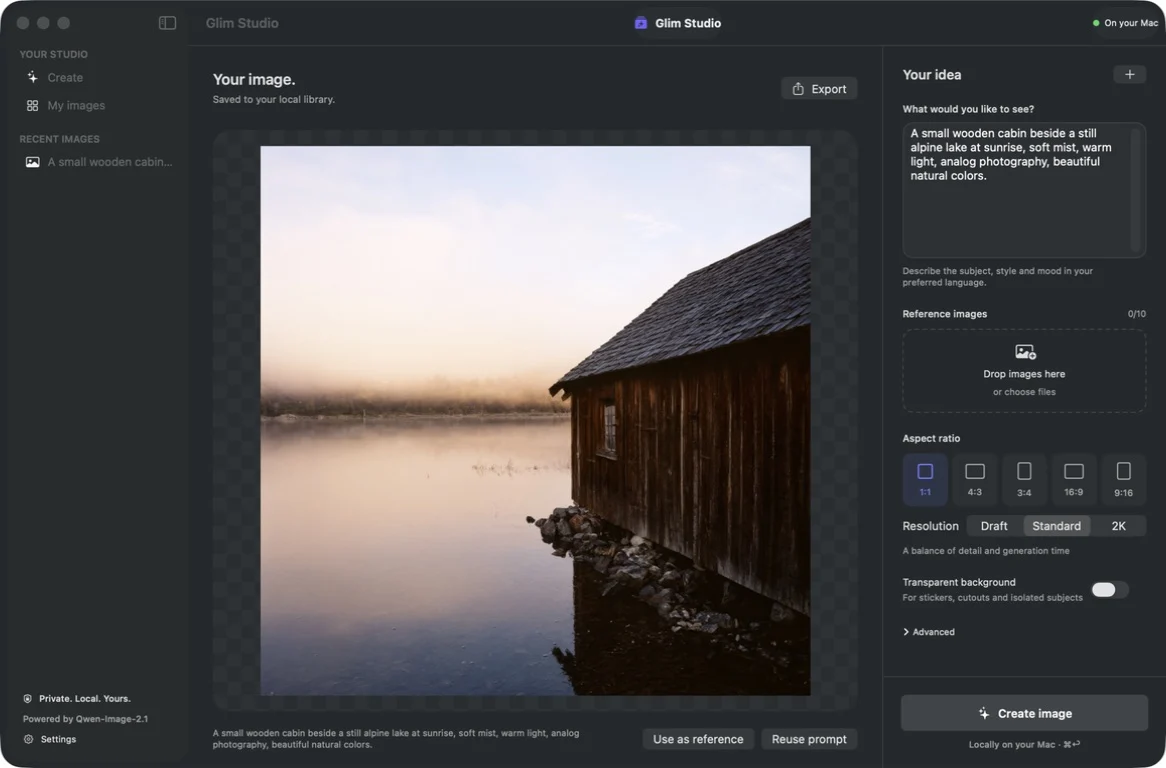The width and height of the screenshot is (1166, 768).
Task: Switch resolution to Draft
Action: tap(994, 526)
